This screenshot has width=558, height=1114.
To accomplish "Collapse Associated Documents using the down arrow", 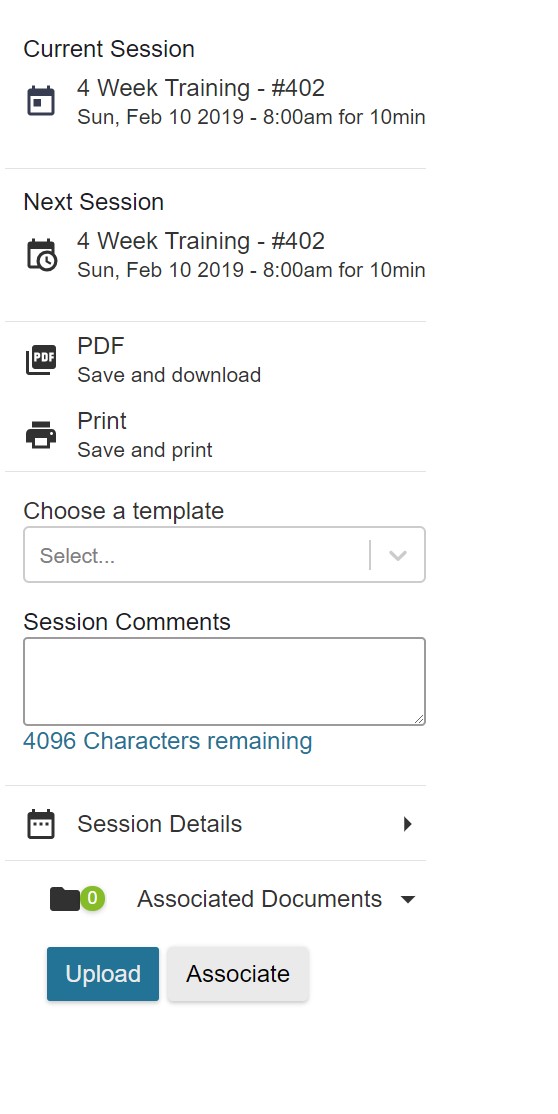I will pyautogui.click(x=407, y=899).
